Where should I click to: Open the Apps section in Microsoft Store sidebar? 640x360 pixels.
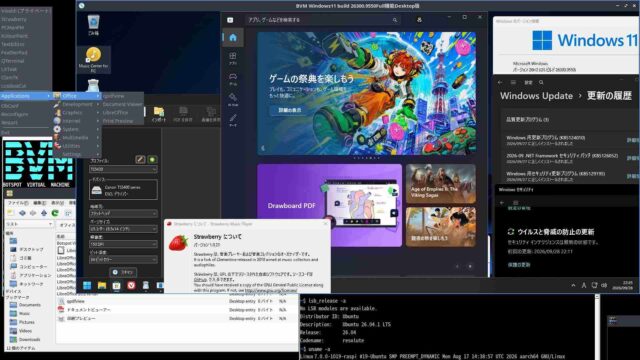(233, 58)
